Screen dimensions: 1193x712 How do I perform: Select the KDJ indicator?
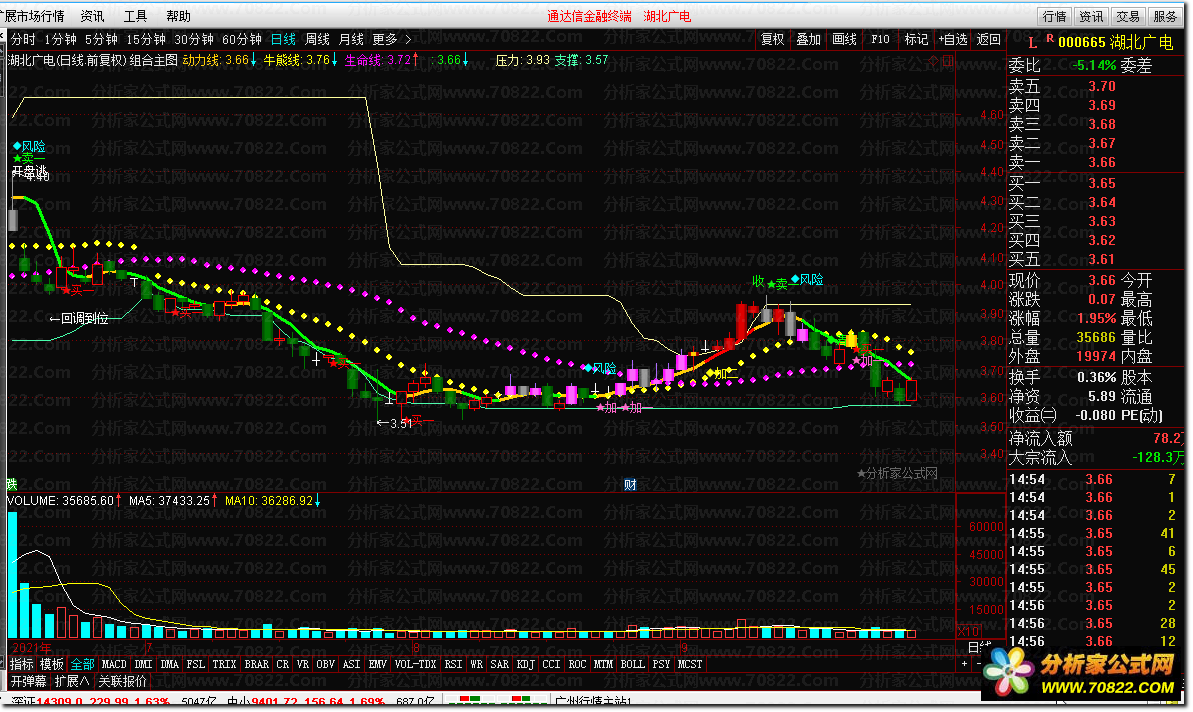(x=526, y=664)
